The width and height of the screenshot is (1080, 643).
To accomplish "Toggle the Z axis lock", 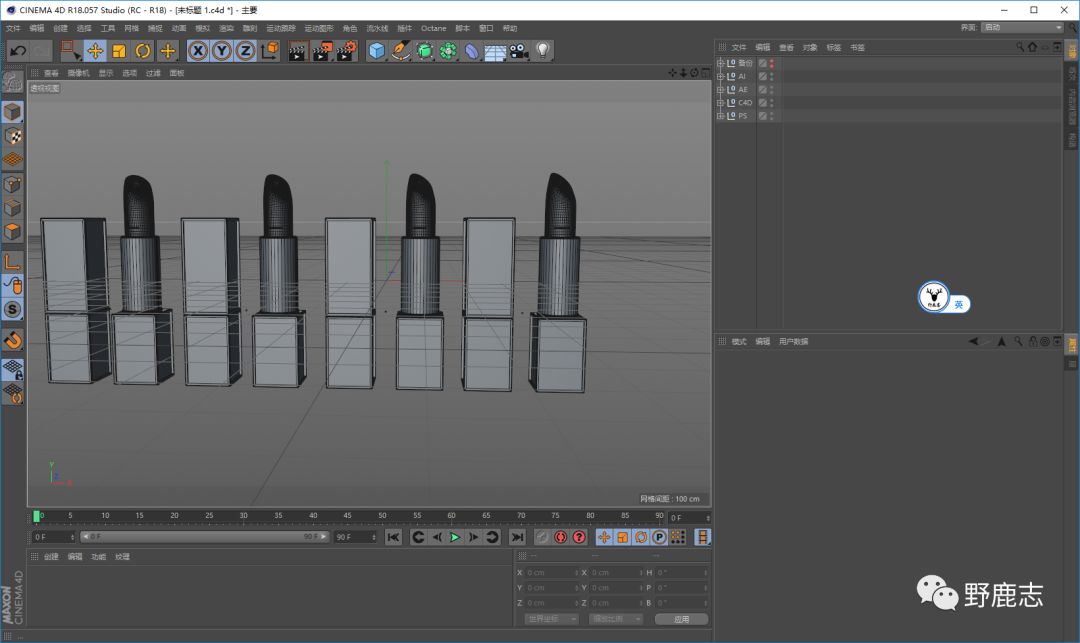I will (246, 51).
